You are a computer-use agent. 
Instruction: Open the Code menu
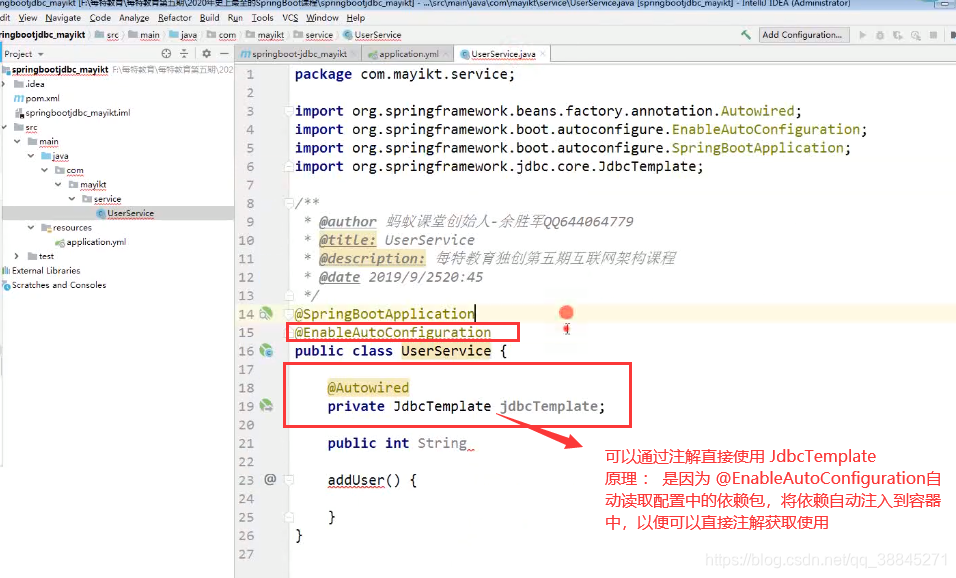point(100,18)
